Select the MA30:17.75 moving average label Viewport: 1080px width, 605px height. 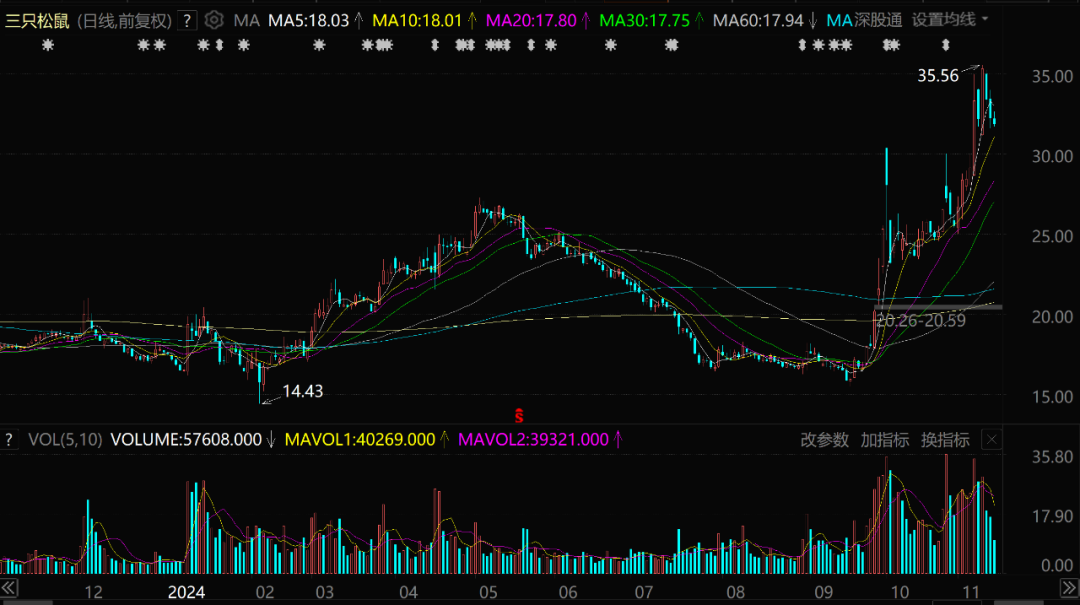645,21
